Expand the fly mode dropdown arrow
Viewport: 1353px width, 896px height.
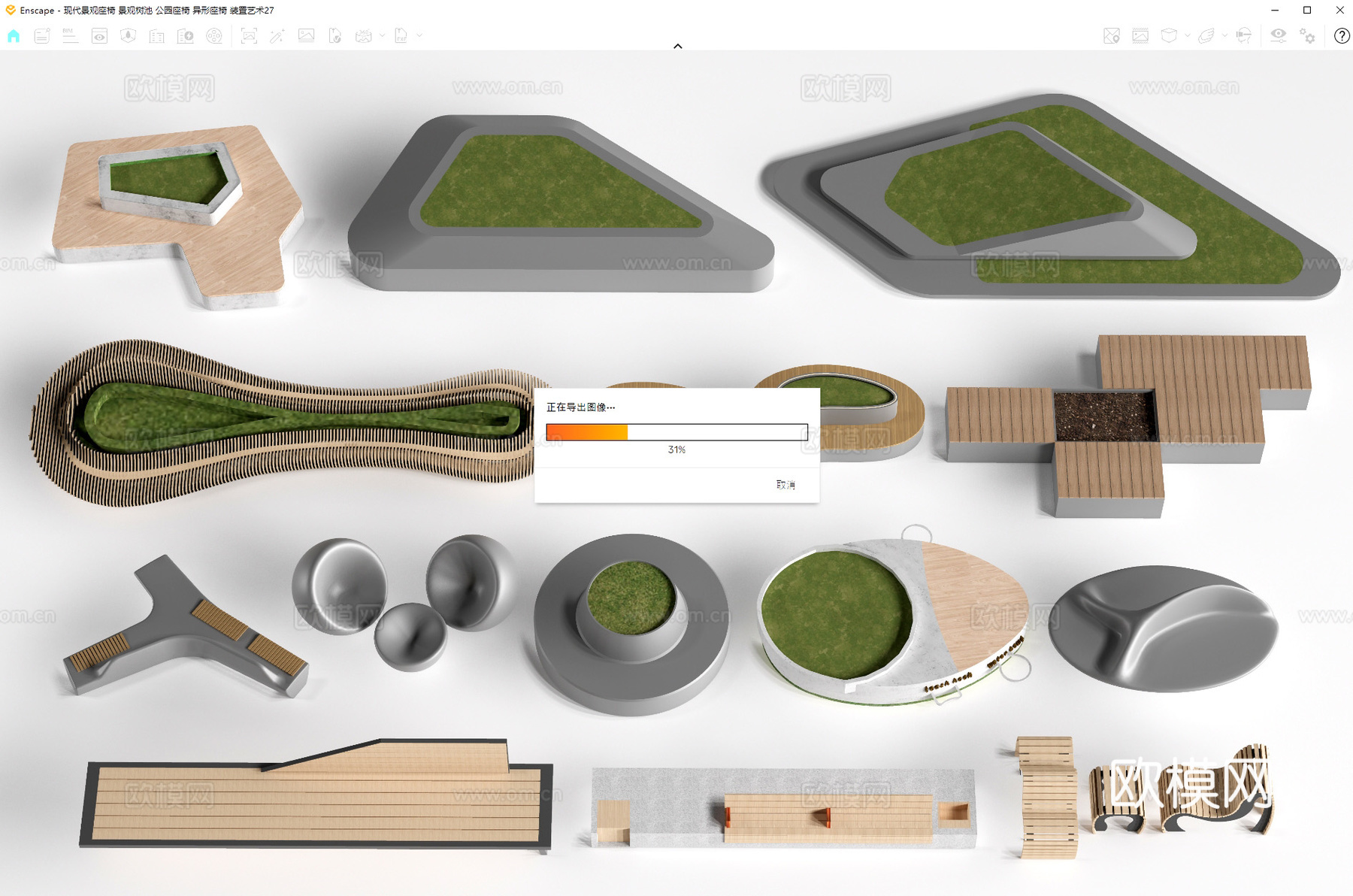coord(1225,35)
